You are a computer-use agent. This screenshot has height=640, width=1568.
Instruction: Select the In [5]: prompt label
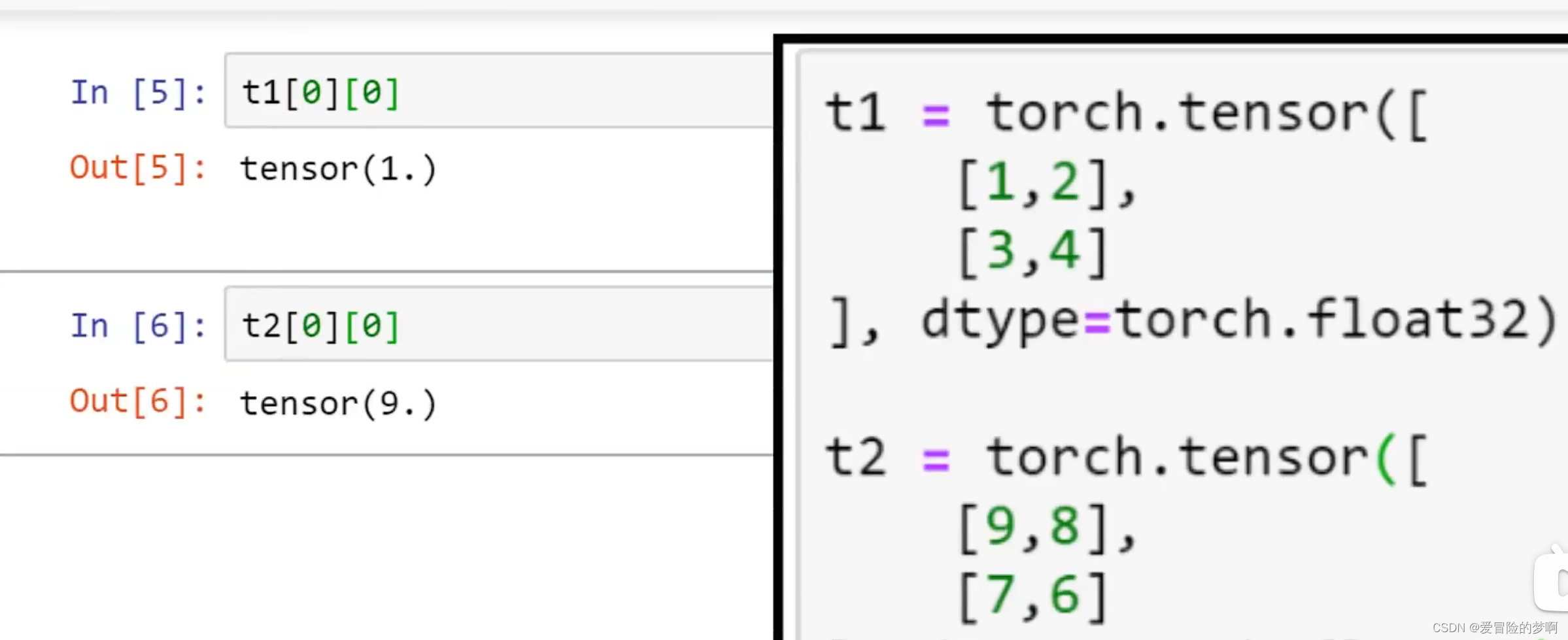click(138, 92)
